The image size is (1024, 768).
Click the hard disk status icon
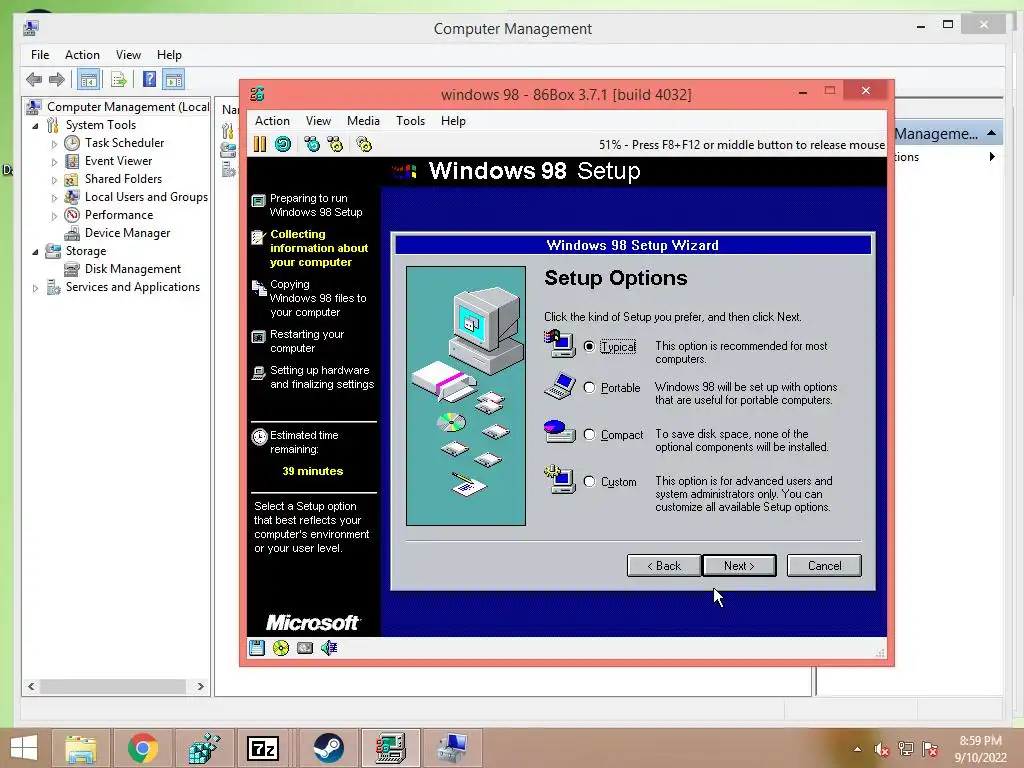point(304,648)
